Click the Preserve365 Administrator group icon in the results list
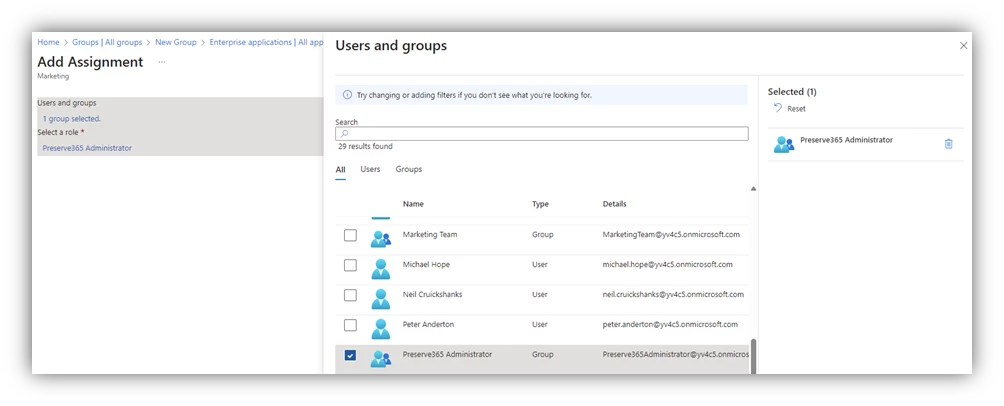 click(380, 359)
